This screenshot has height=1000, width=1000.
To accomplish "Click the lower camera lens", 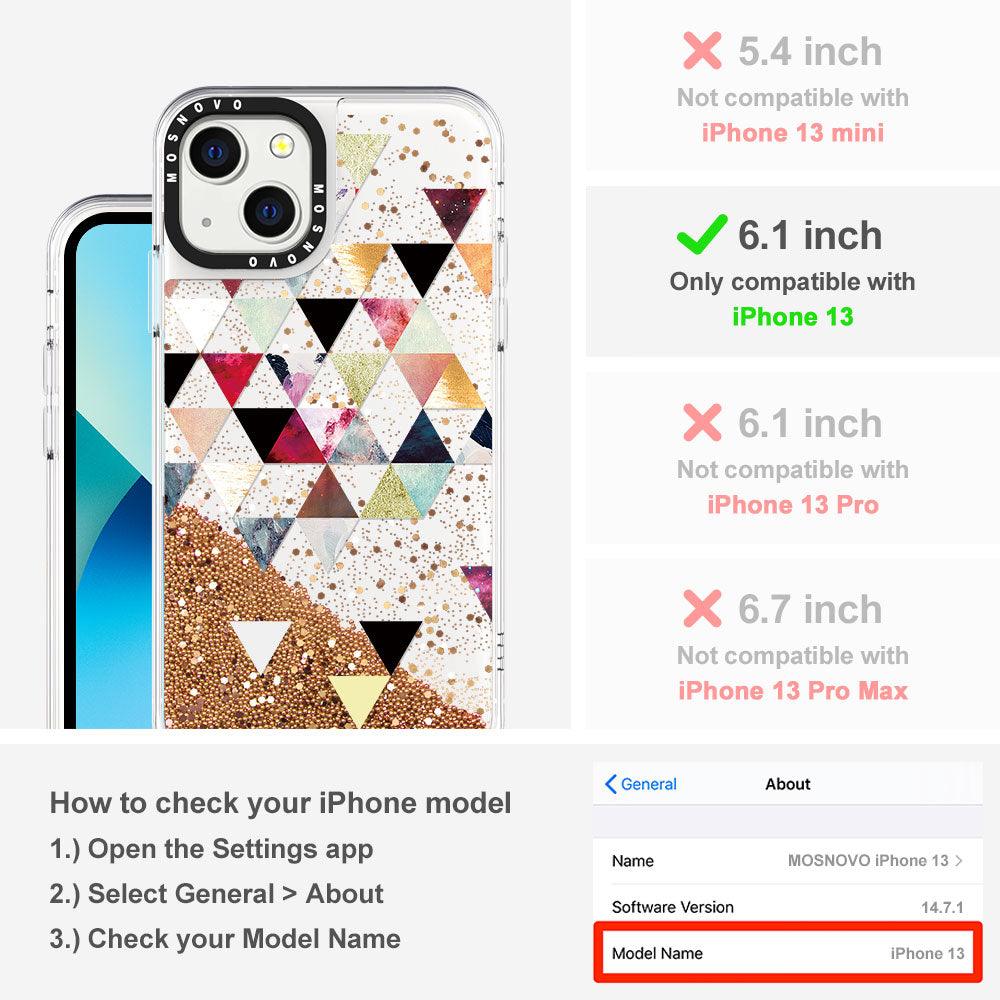I will tap(270, 212).
